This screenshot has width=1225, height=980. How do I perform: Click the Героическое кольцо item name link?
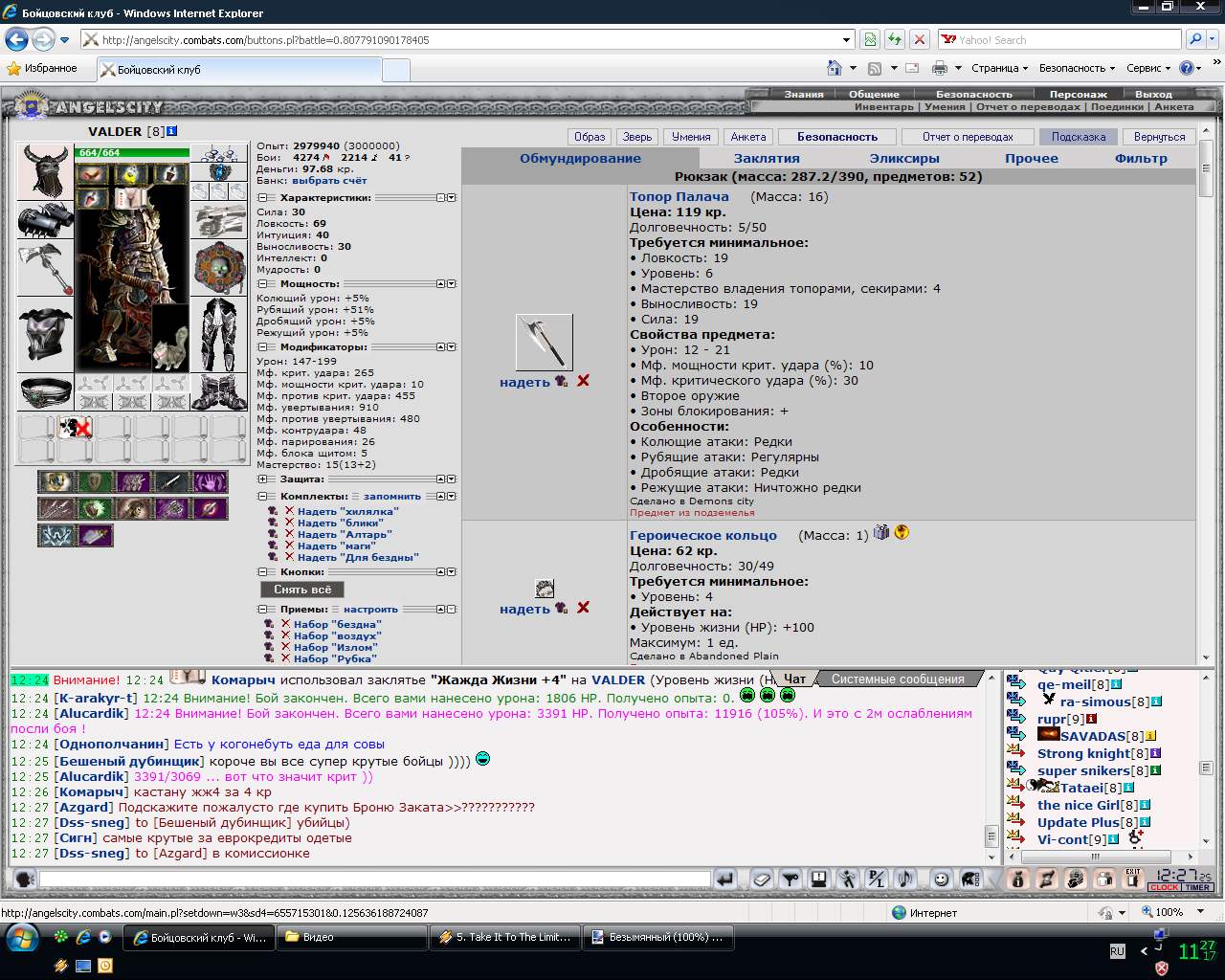703,535
